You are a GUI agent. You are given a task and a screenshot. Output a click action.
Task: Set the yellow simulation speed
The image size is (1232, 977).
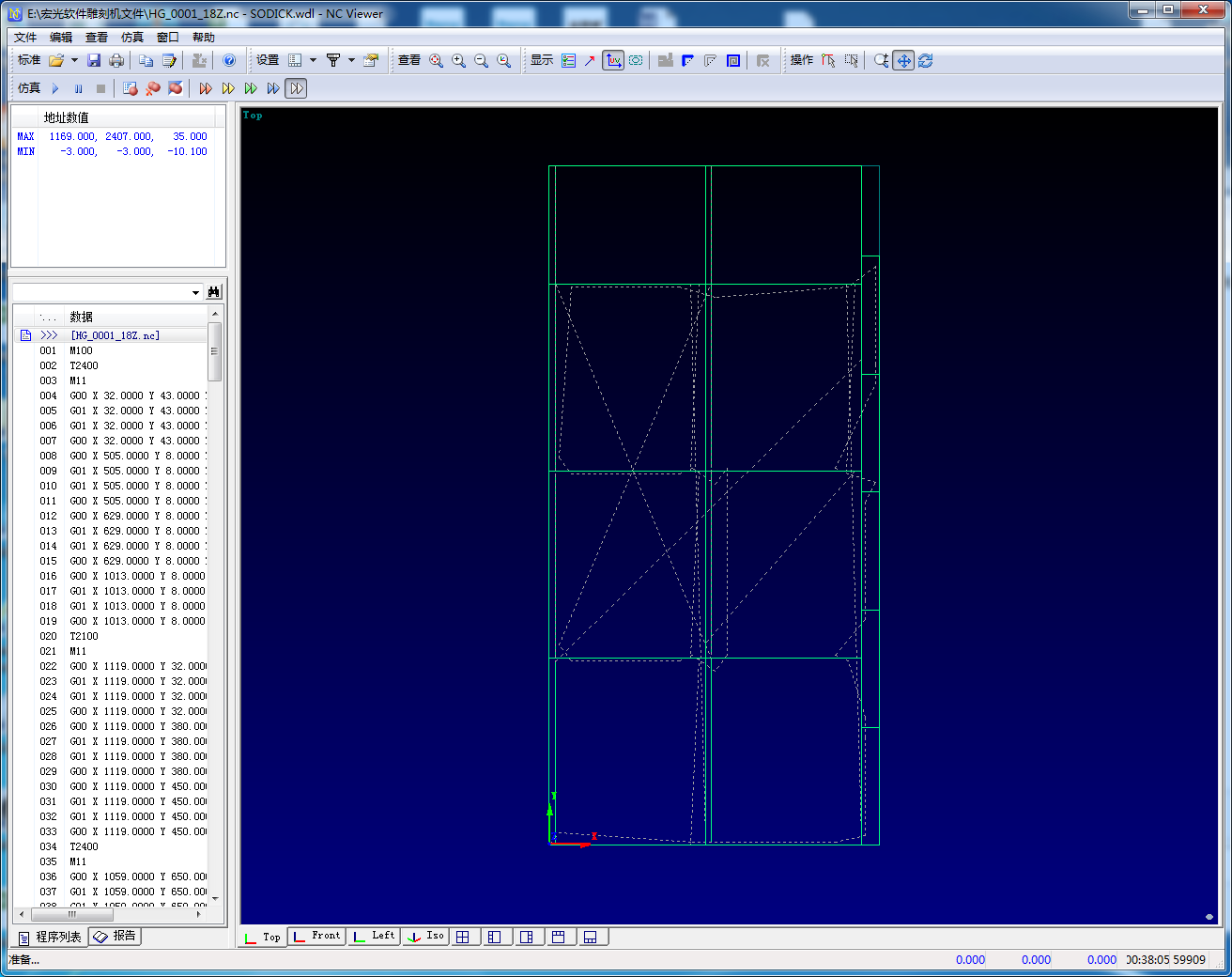click(x=228, y=88)
